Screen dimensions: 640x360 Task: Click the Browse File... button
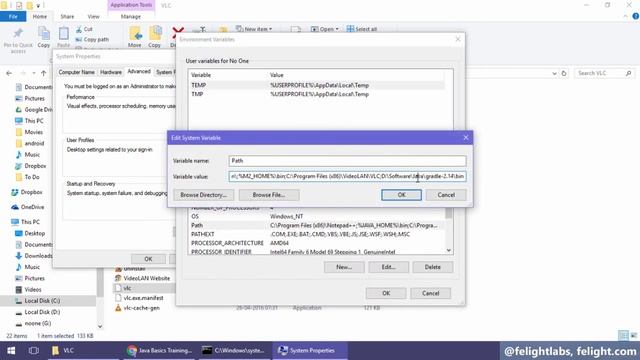click(x=269, y=195)
